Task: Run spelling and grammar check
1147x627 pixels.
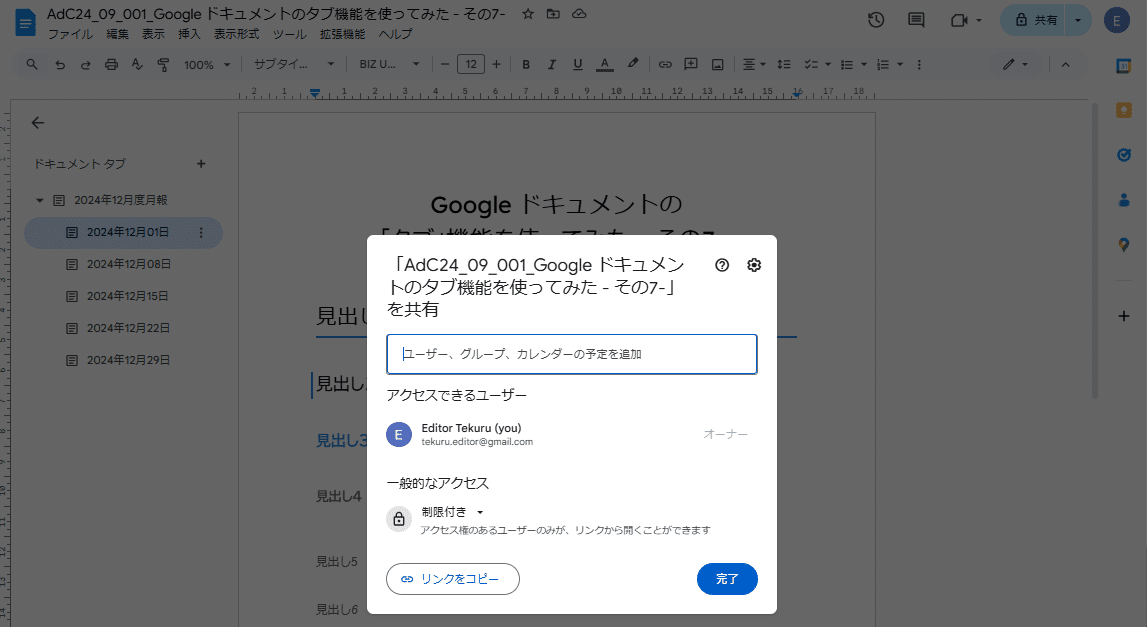Action: [x=137, y=64]
